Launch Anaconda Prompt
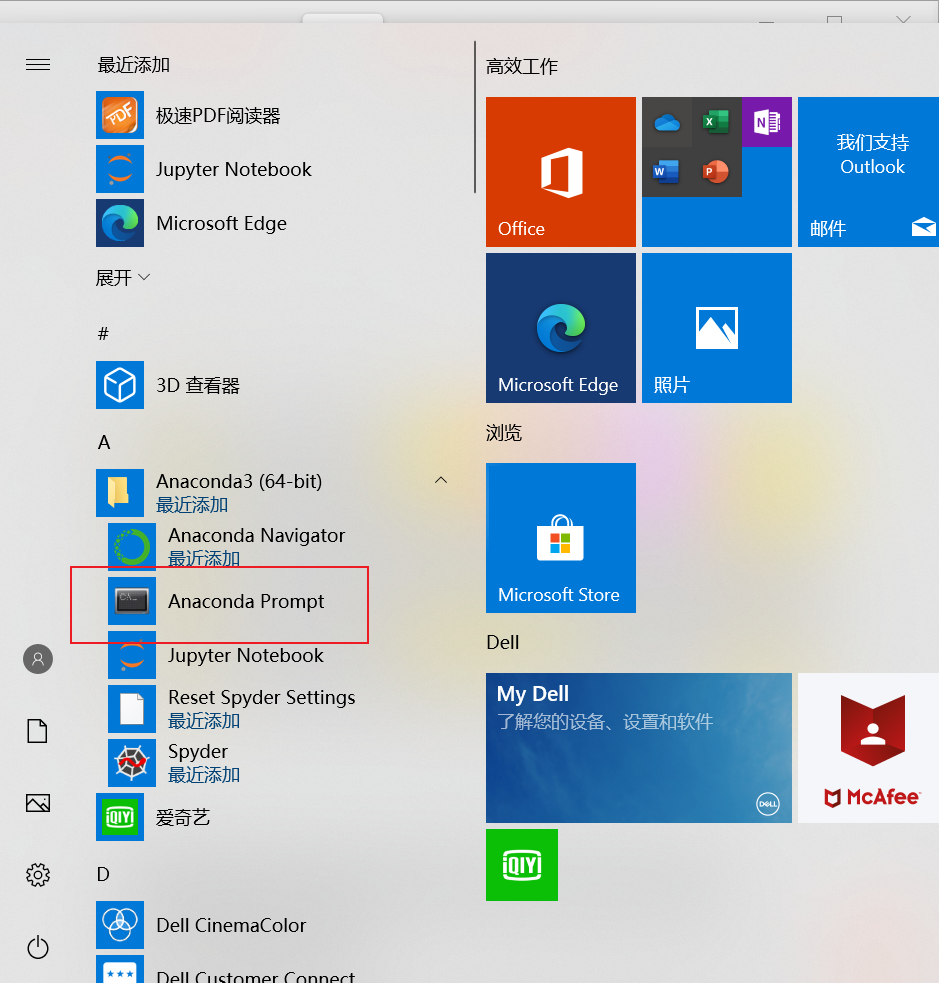Viewport: 939px width, 983px height. point(216,601)
